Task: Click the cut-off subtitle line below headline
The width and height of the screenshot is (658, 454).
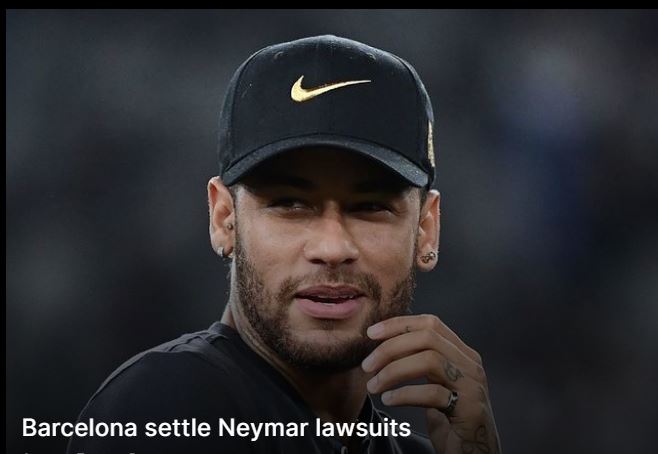Action: 80,452
